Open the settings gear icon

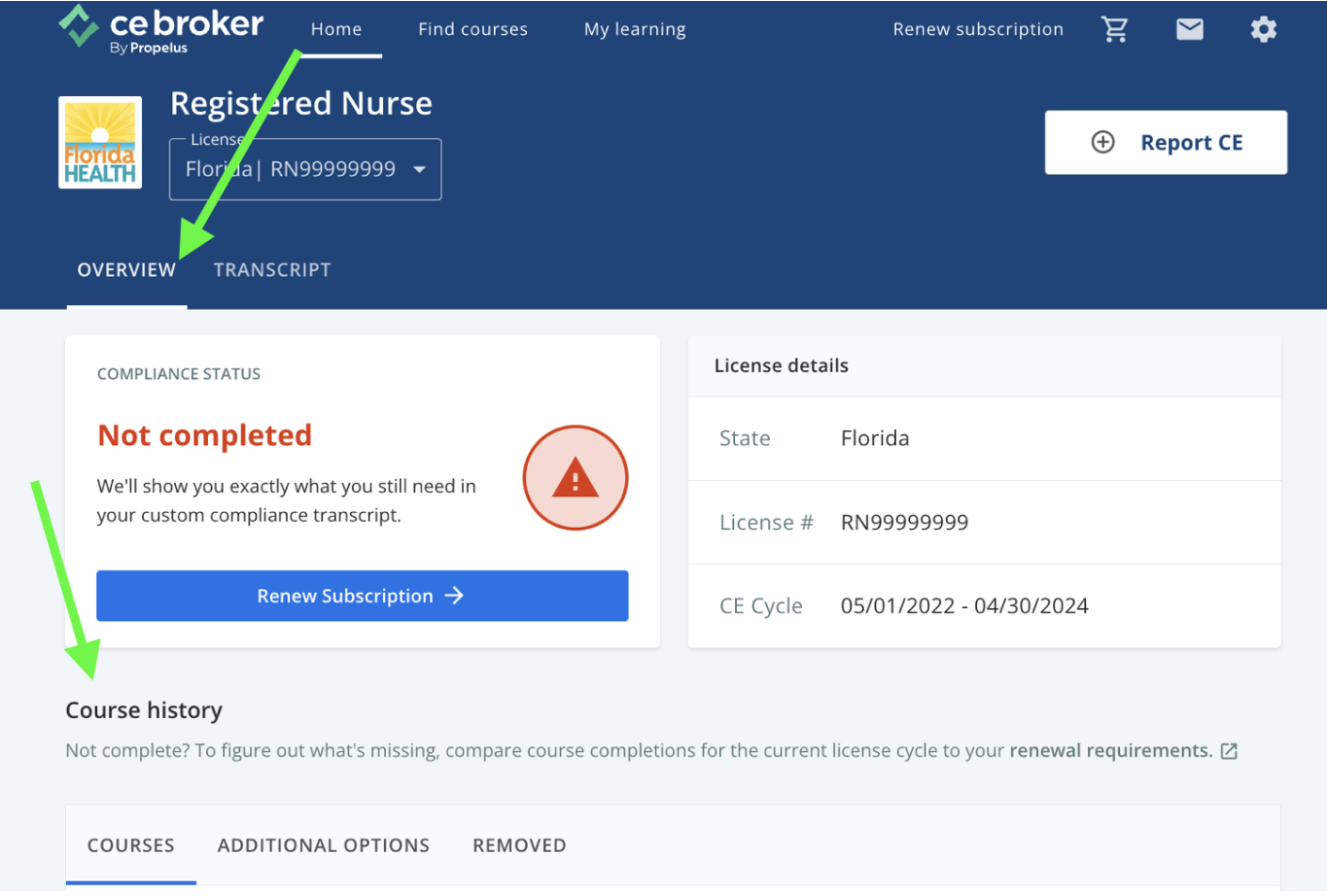coord(1263,30)
